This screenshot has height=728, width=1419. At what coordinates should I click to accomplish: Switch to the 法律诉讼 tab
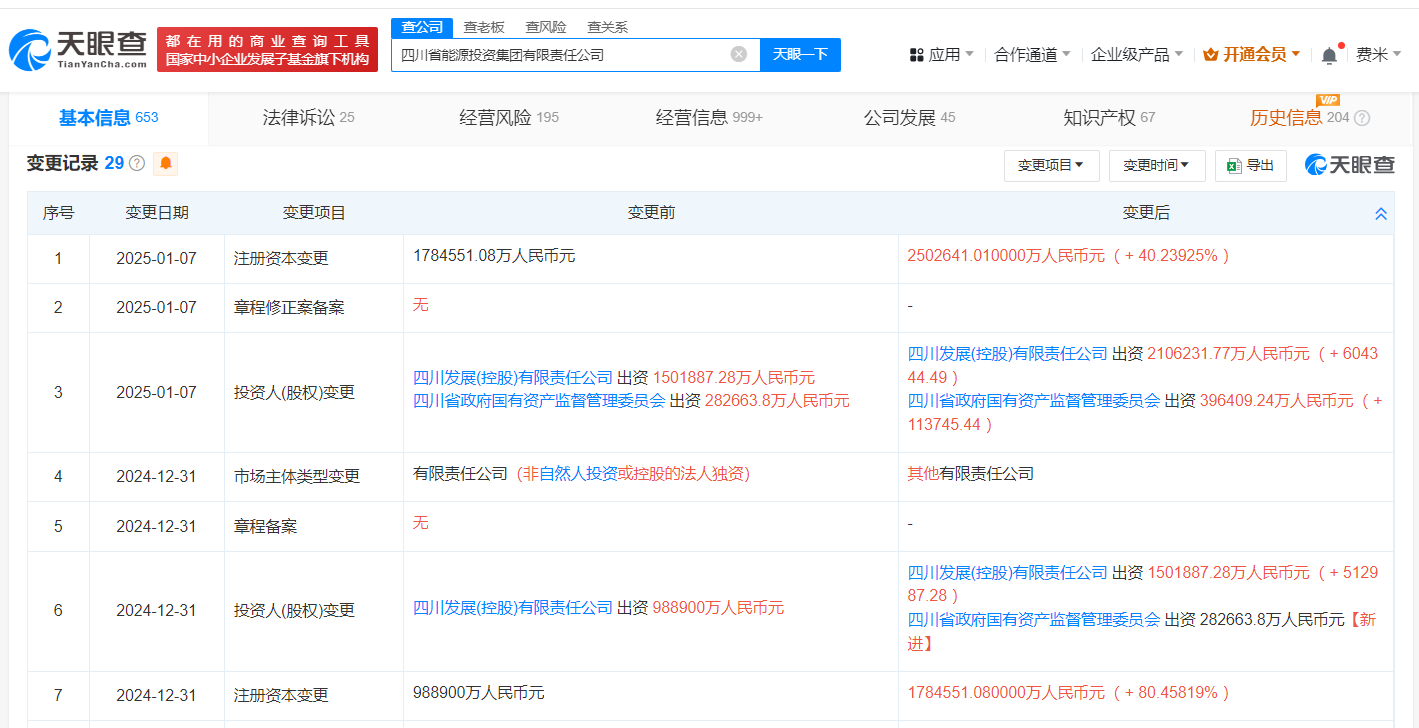click(308, 118)
